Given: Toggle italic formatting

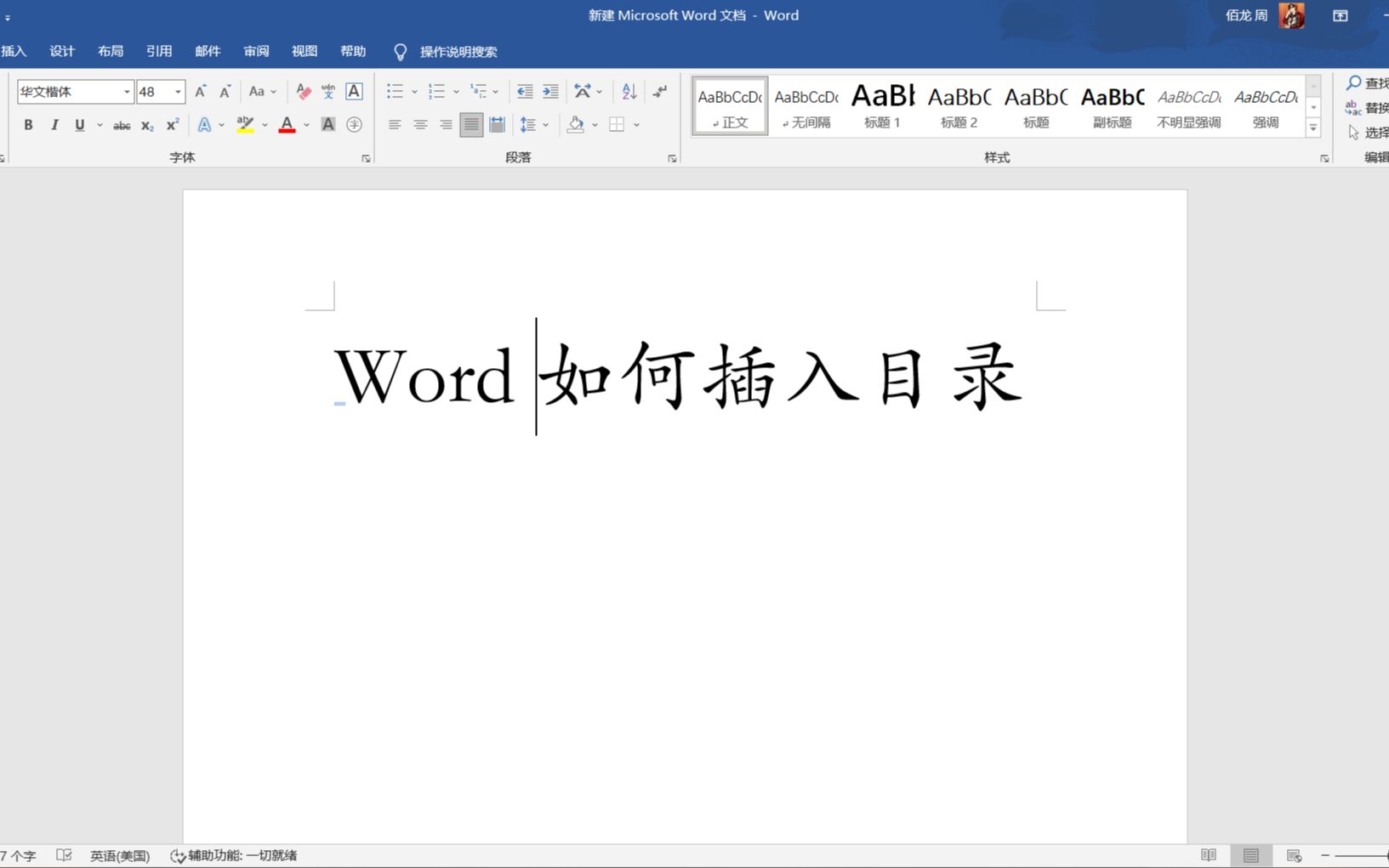Looking at the screenshot, I should (x=54, y=125).
